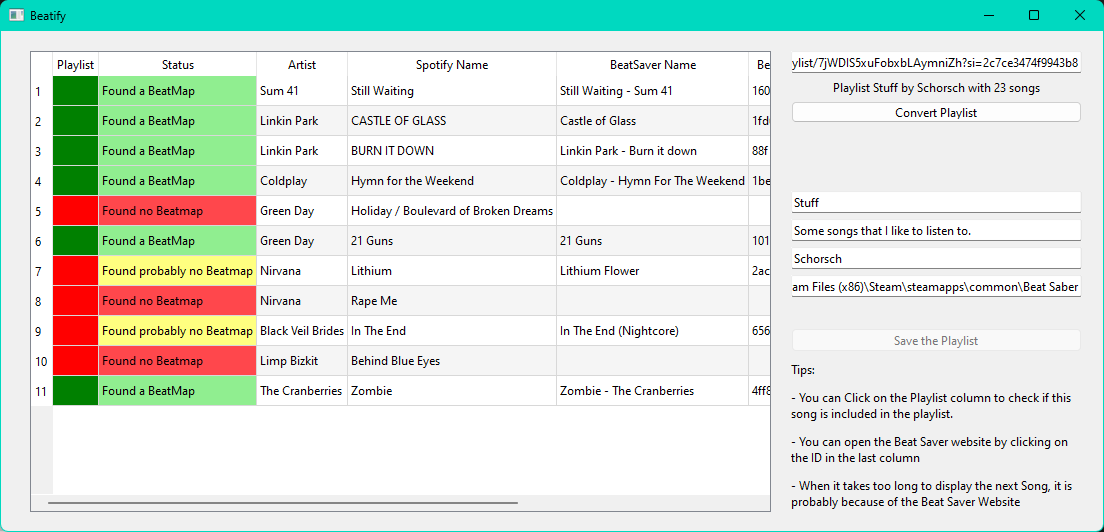
Task: Click the Save the Playlist button
Action: (936, 341)
